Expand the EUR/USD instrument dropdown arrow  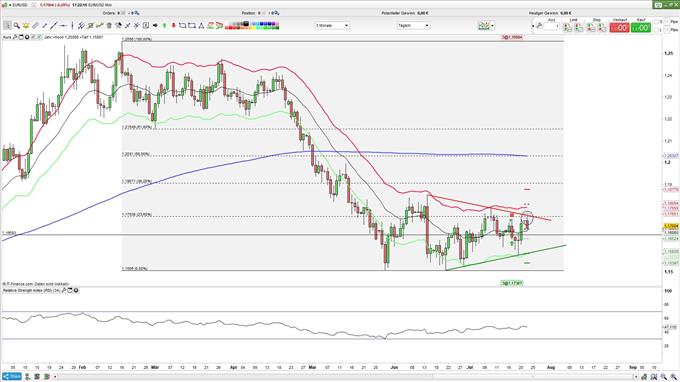pyautogui.click(x=10, y=5)
